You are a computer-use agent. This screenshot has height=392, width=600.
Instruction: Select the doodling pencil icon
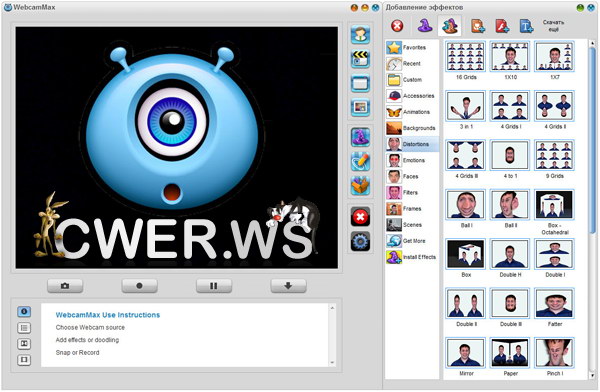tap(360, 161)
